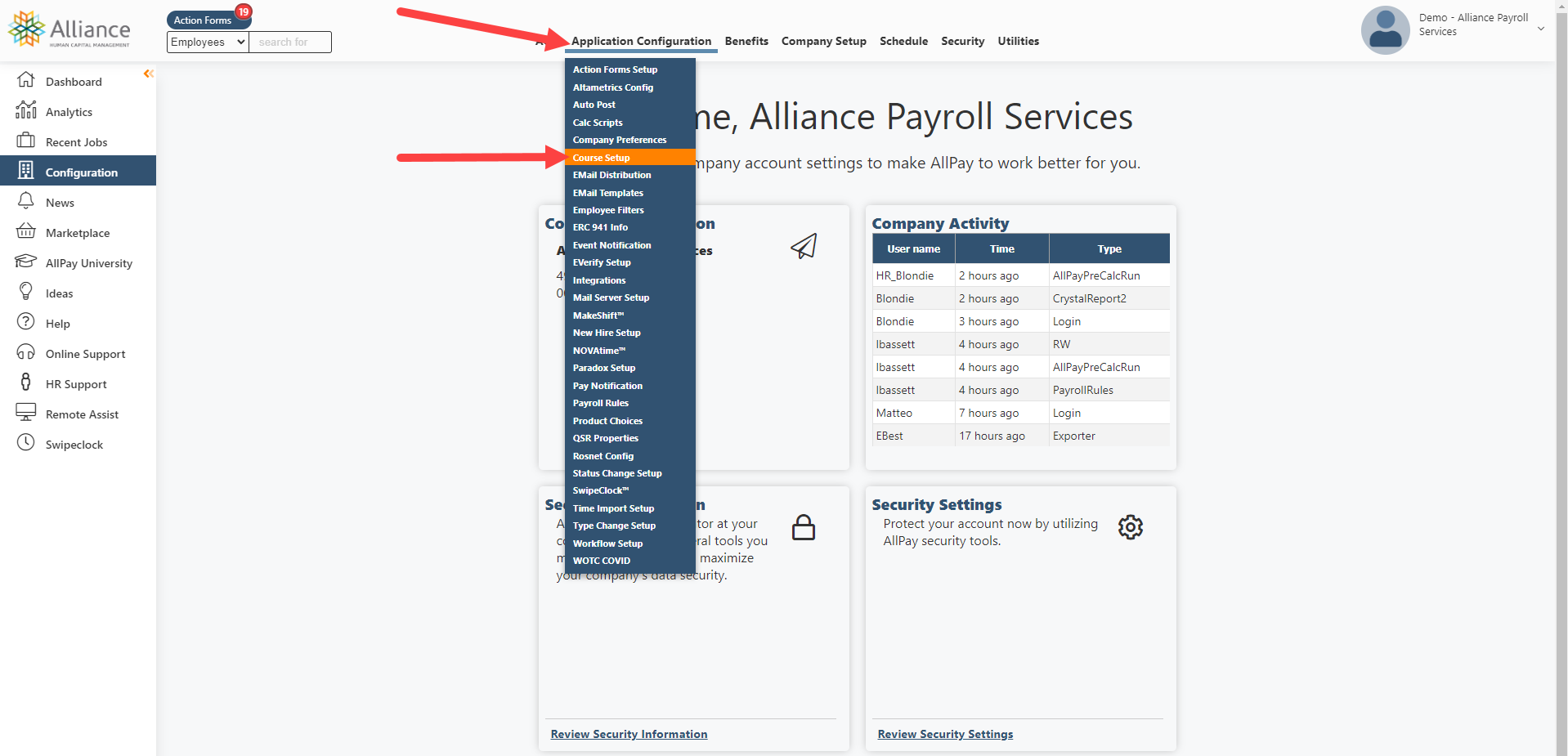1568x756 pixels.
Task: Select WOTC COVID menu entry
Action: [x=630, y=561]
